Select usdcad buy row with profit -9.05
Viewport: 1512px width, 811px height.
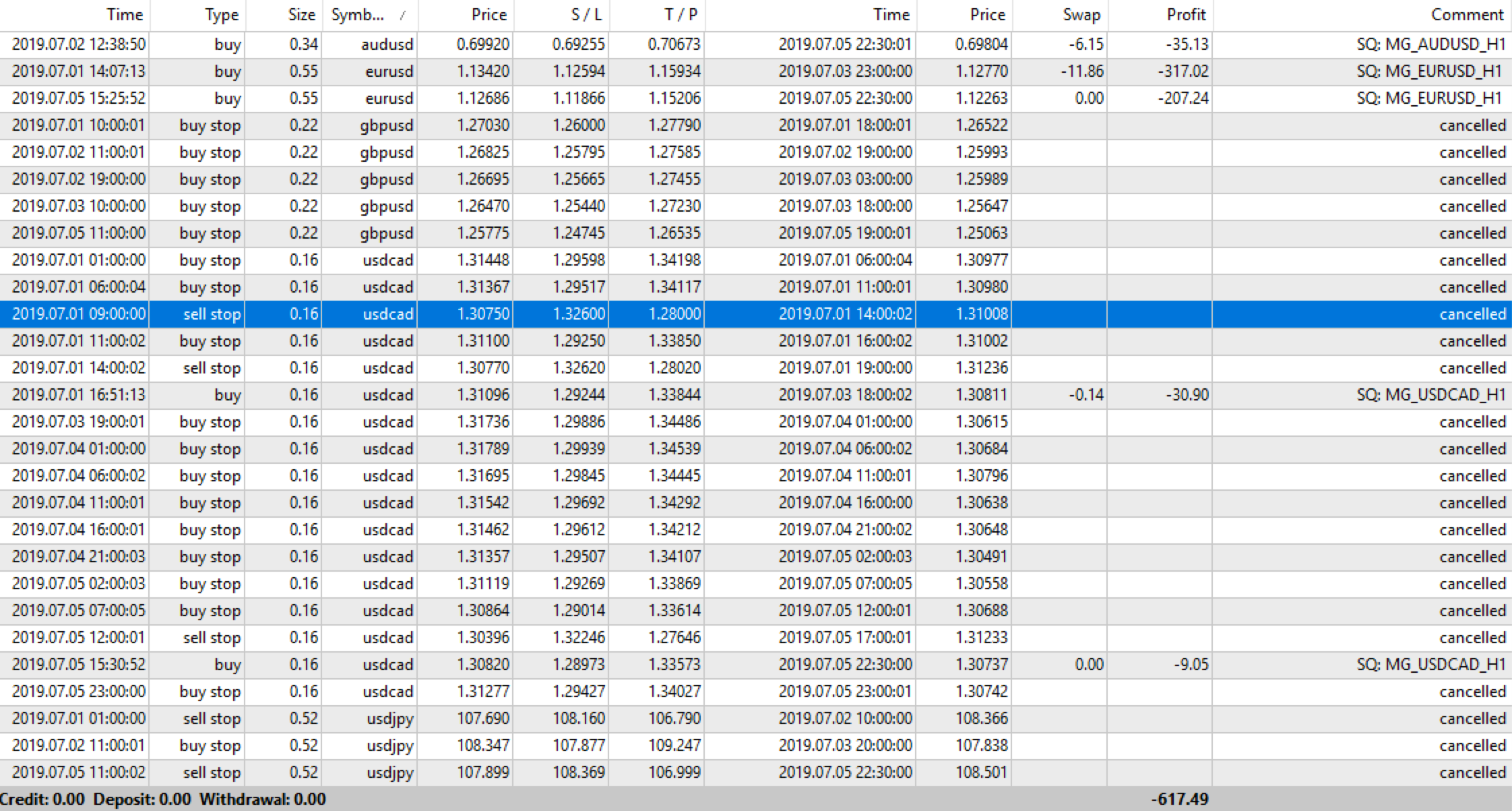(387, 665)
